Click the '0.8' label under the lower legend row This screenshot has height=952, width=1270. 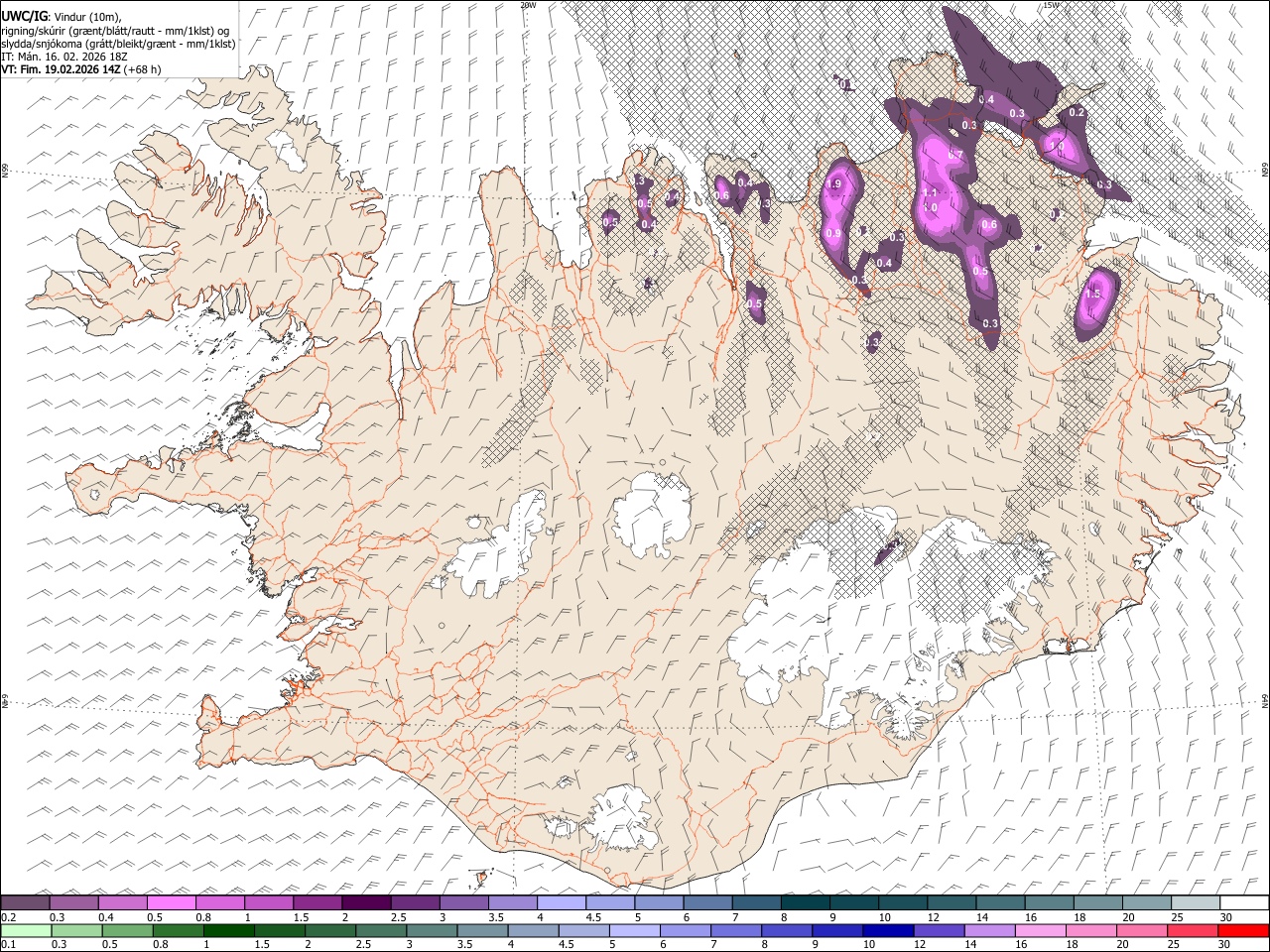coord(160,944)
